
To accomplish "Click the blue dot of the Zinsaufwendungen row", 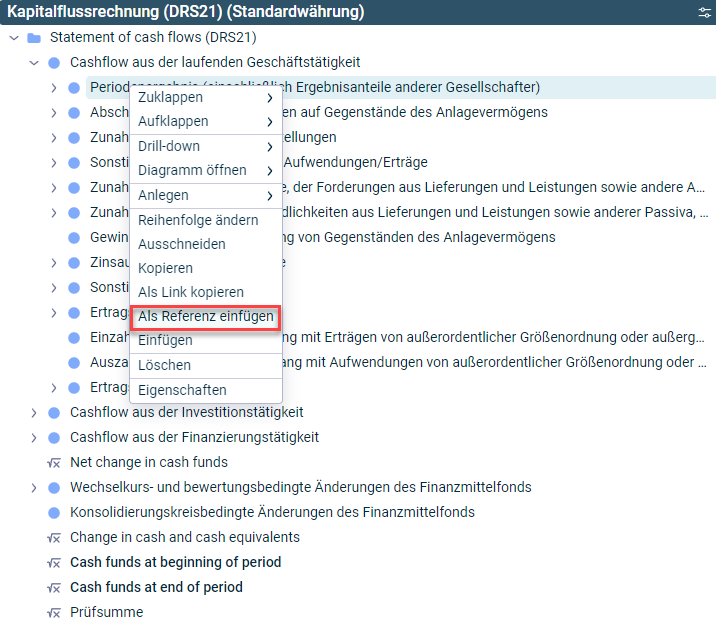I will click(74, 263).
